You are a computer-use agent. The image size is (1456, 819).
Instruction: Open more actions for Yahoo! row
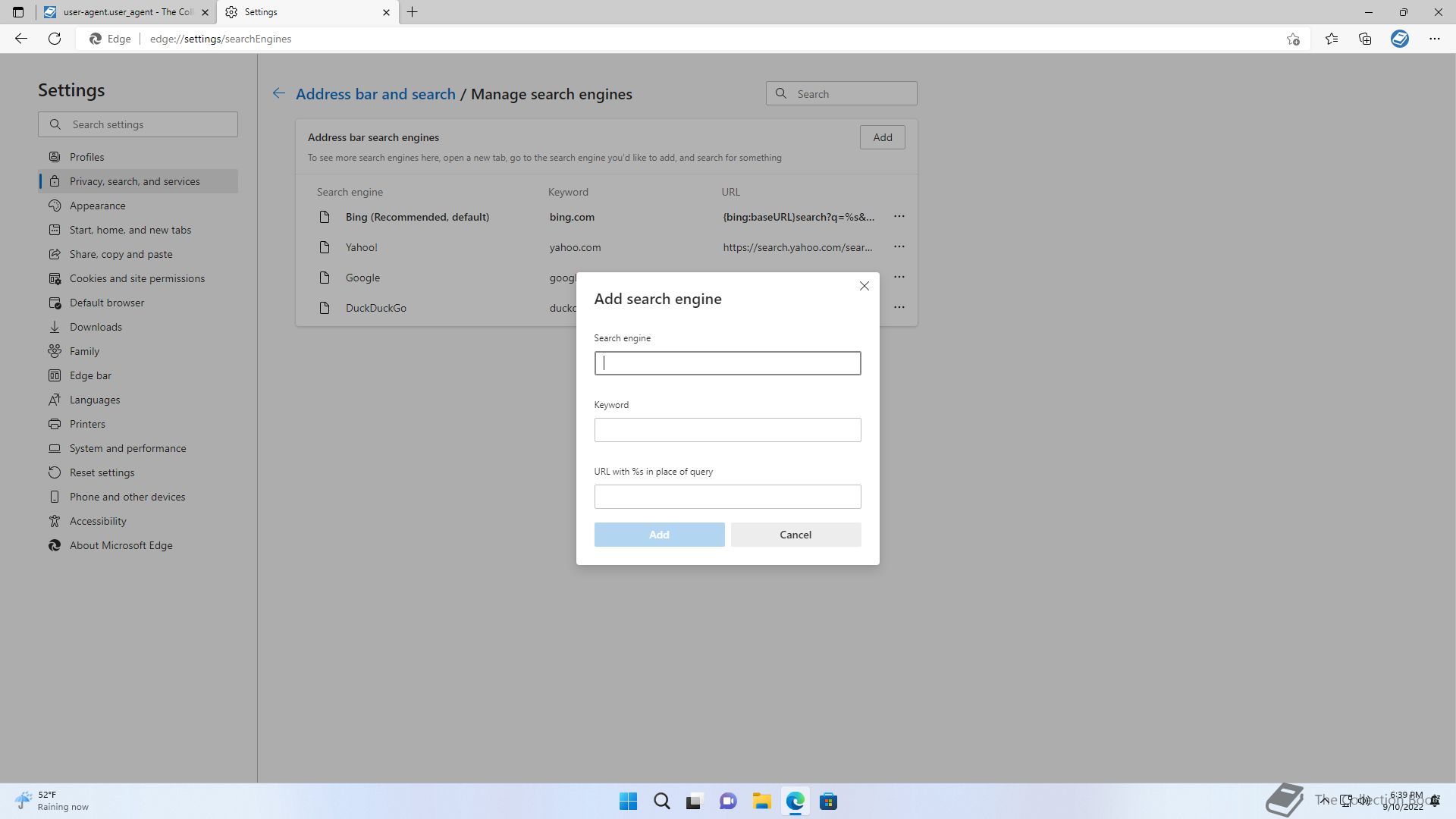pos(899,247)
